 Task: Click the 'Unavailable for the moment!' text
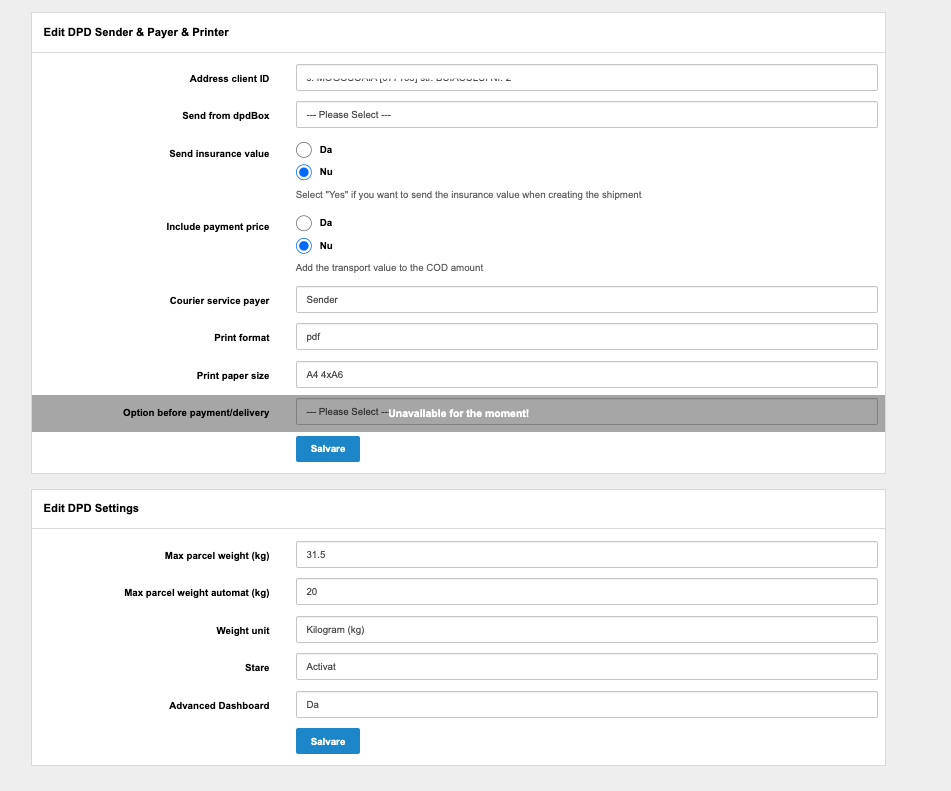[459, 414]
